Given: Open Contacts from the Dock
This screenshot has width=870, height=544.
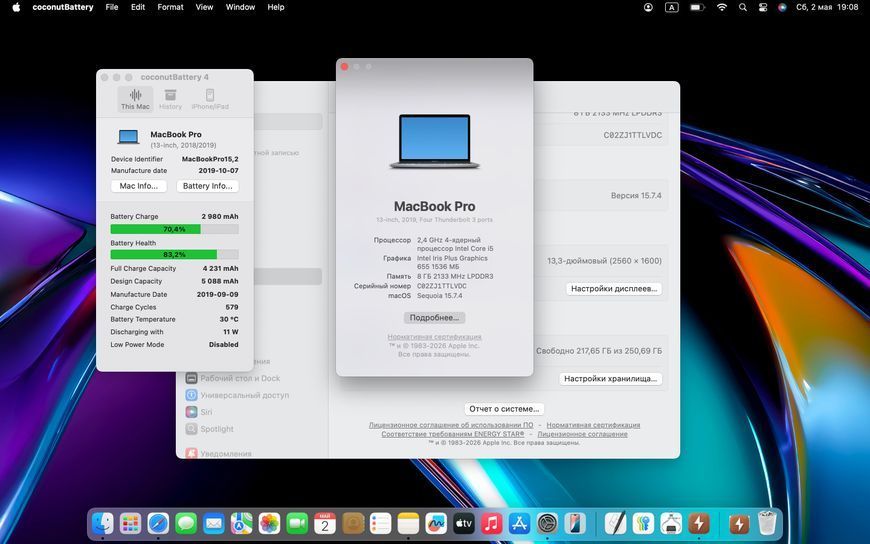Looking at the screenshot, I should pos(353,523).
